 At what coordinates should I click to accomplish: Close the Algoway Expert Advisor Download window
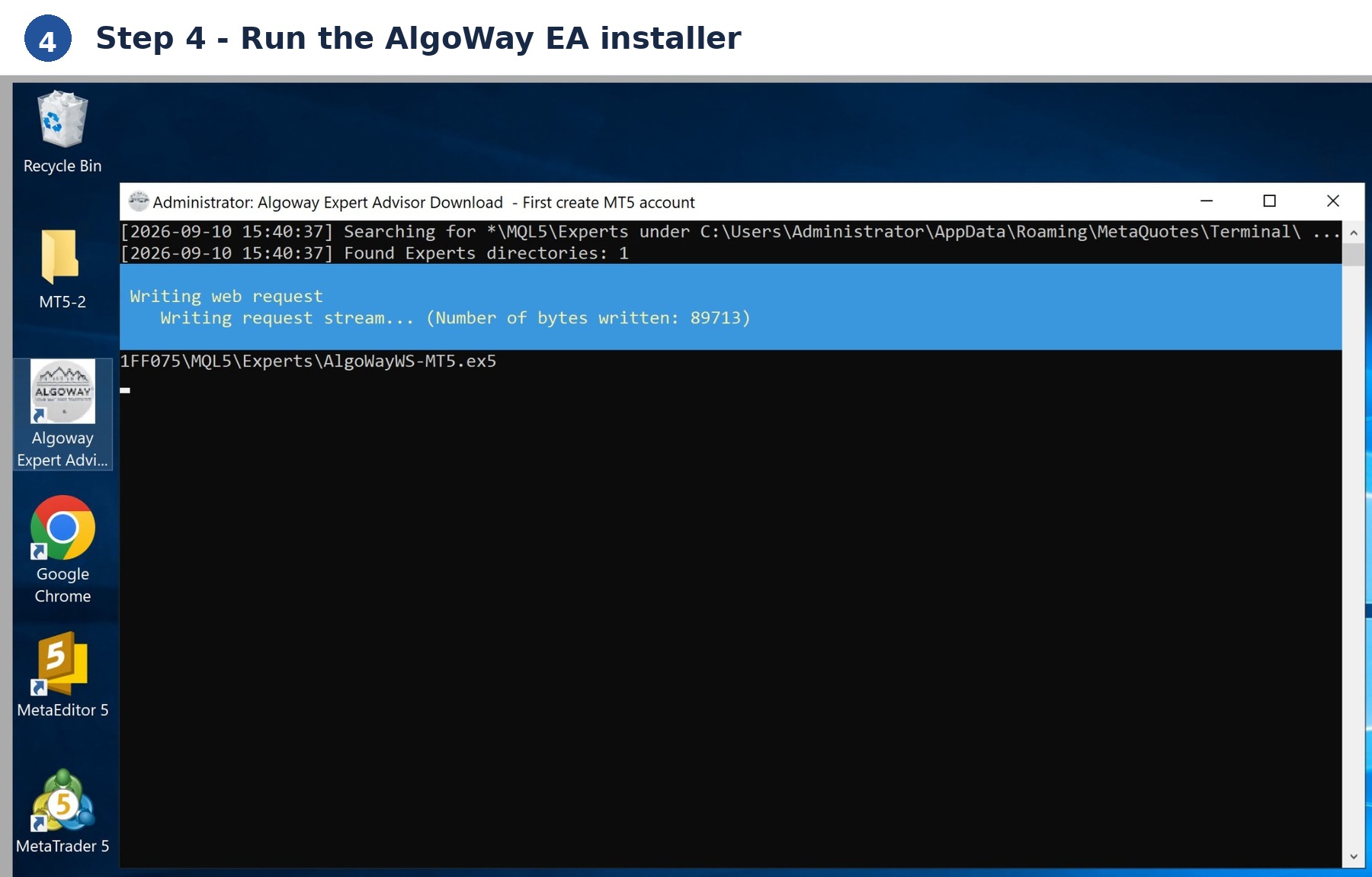click(1332, 201)
